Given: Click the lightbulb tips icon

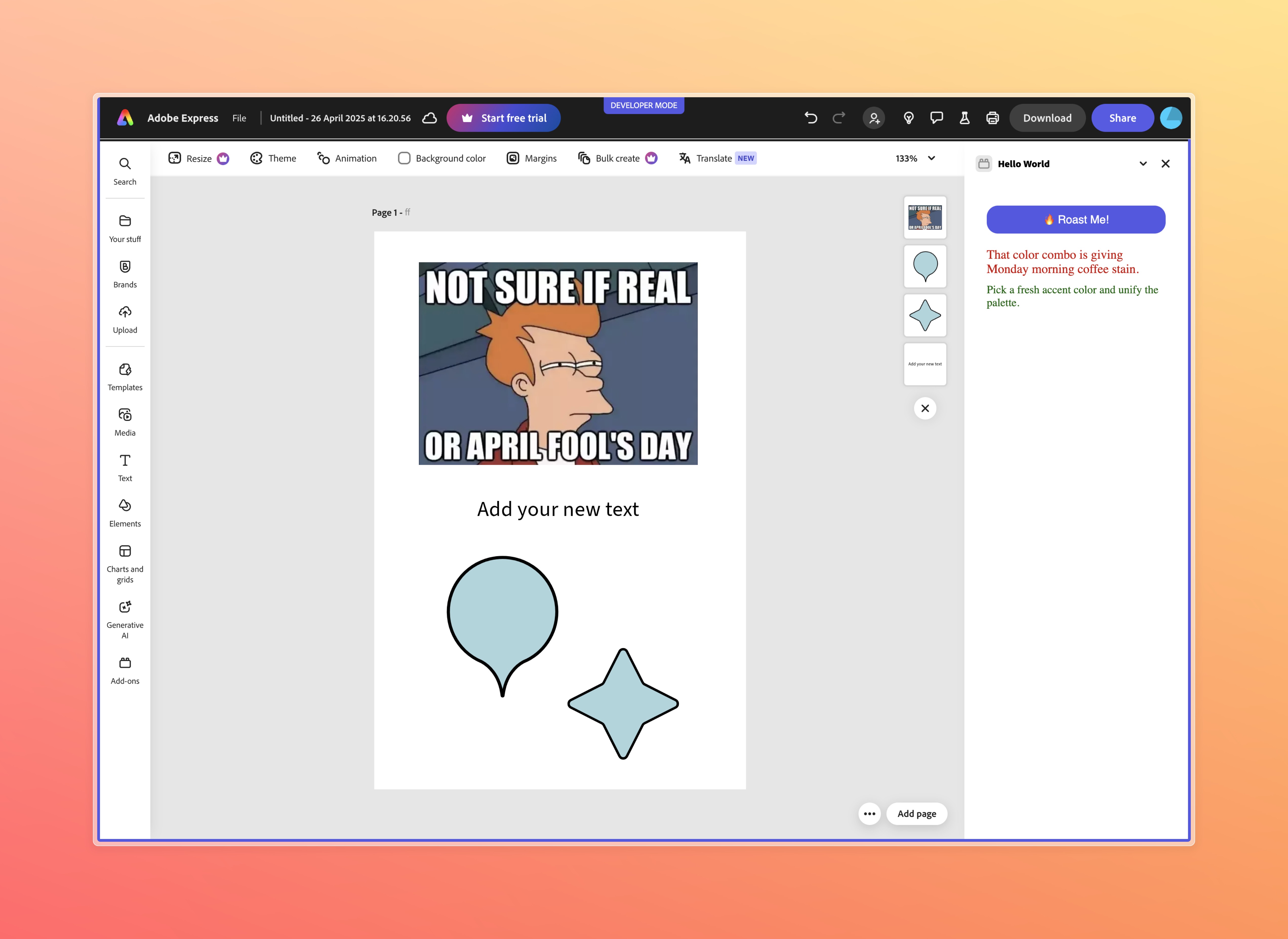Looking at the screenshot, I should 909,118.
